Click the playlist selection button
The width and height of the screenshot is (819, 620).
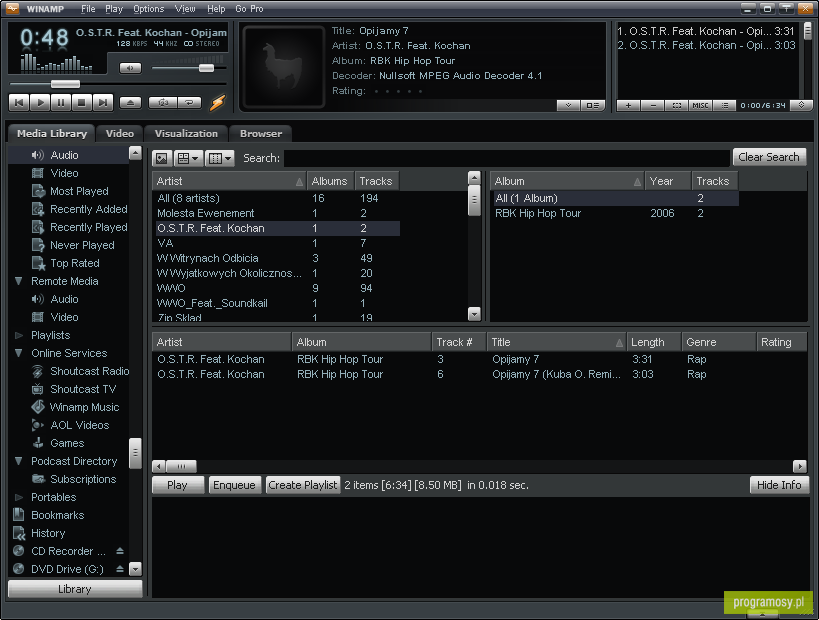(x=677, y=106)
